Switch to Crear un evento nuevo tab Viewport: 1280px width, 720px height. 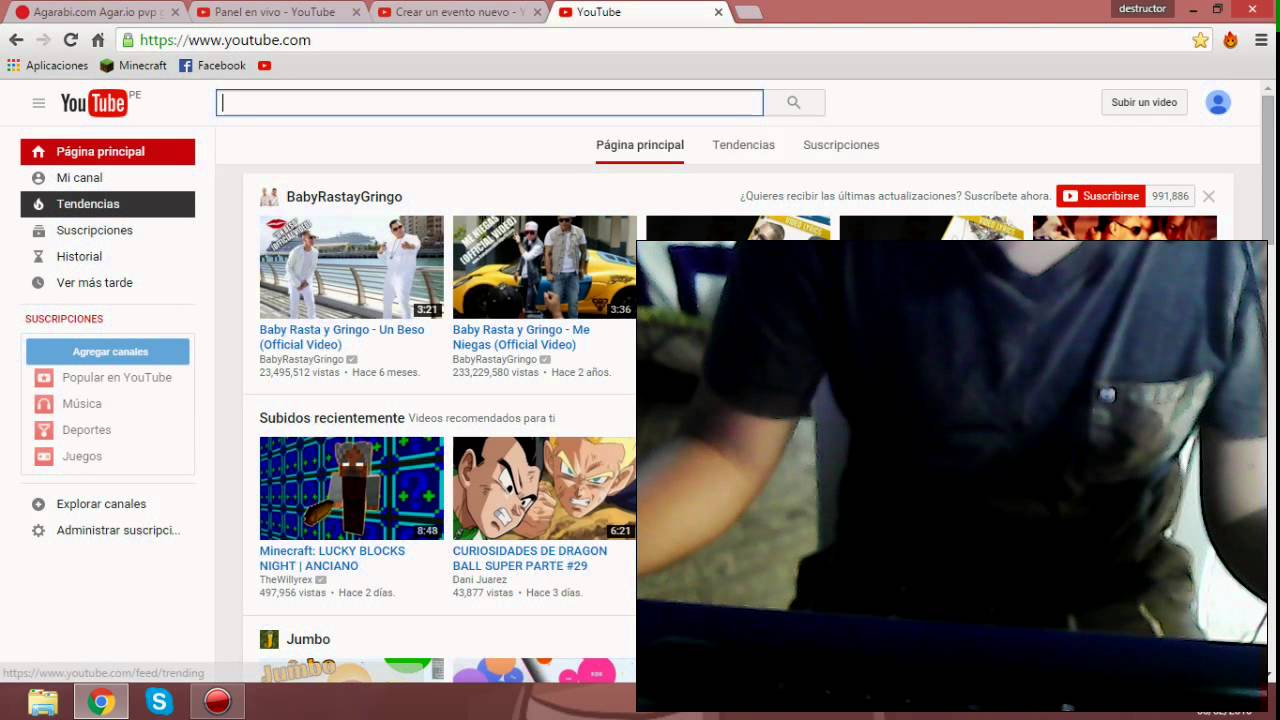click(x=459, y=12)
